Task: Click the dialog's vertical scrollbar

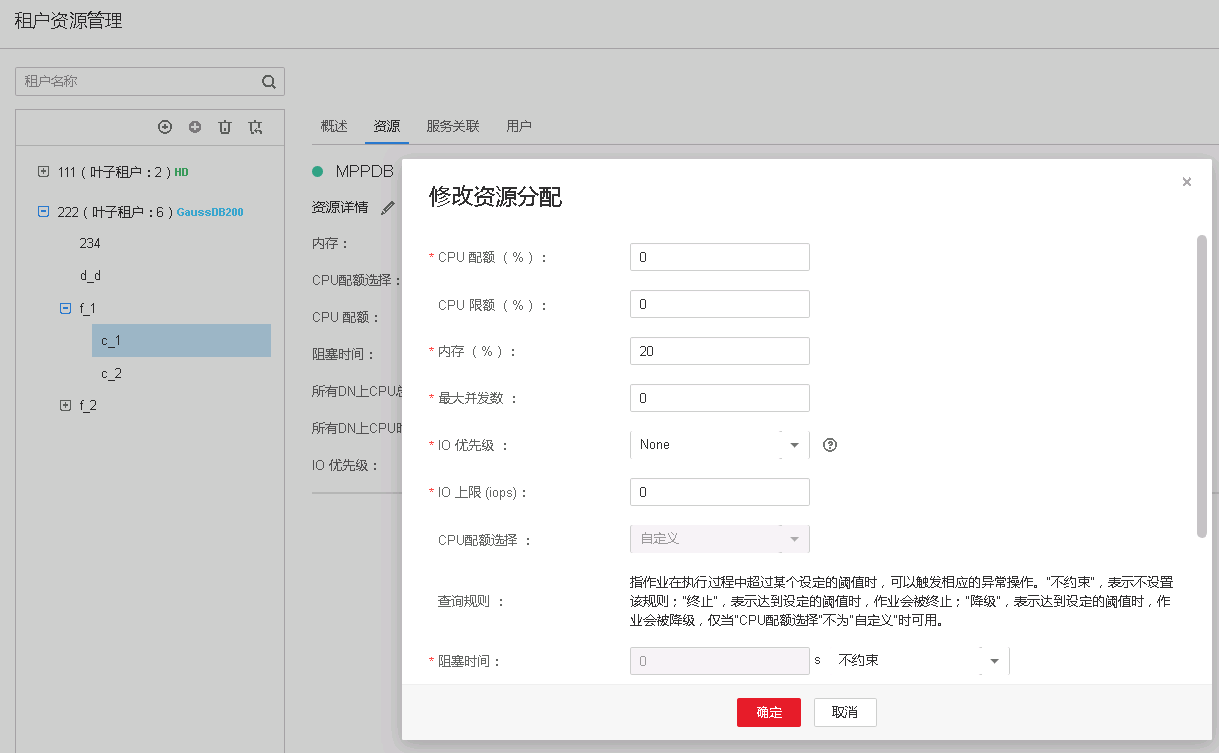Action: click(1201, 385)
